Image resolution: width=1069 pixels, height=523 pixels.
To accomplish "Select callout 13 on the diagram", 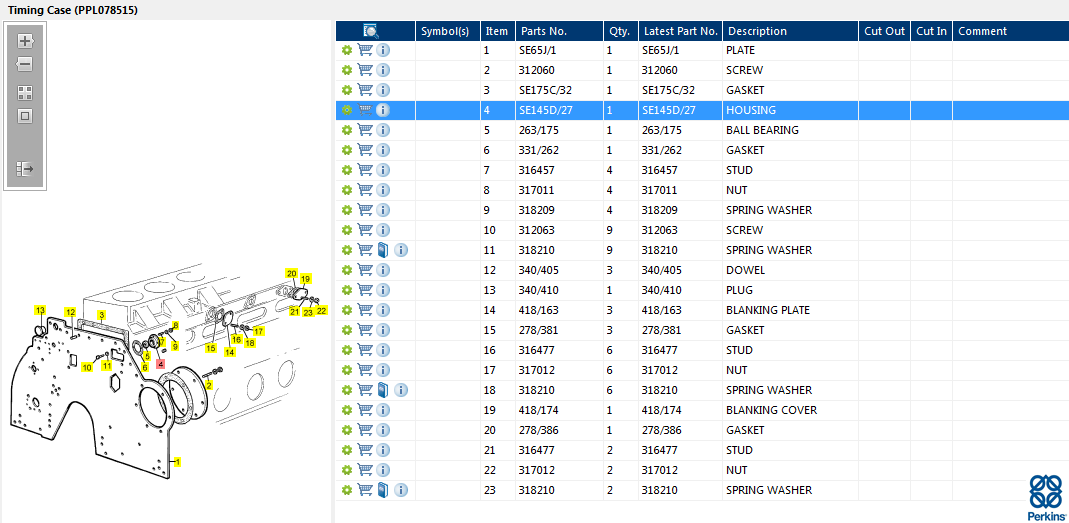I will point(40,310).
